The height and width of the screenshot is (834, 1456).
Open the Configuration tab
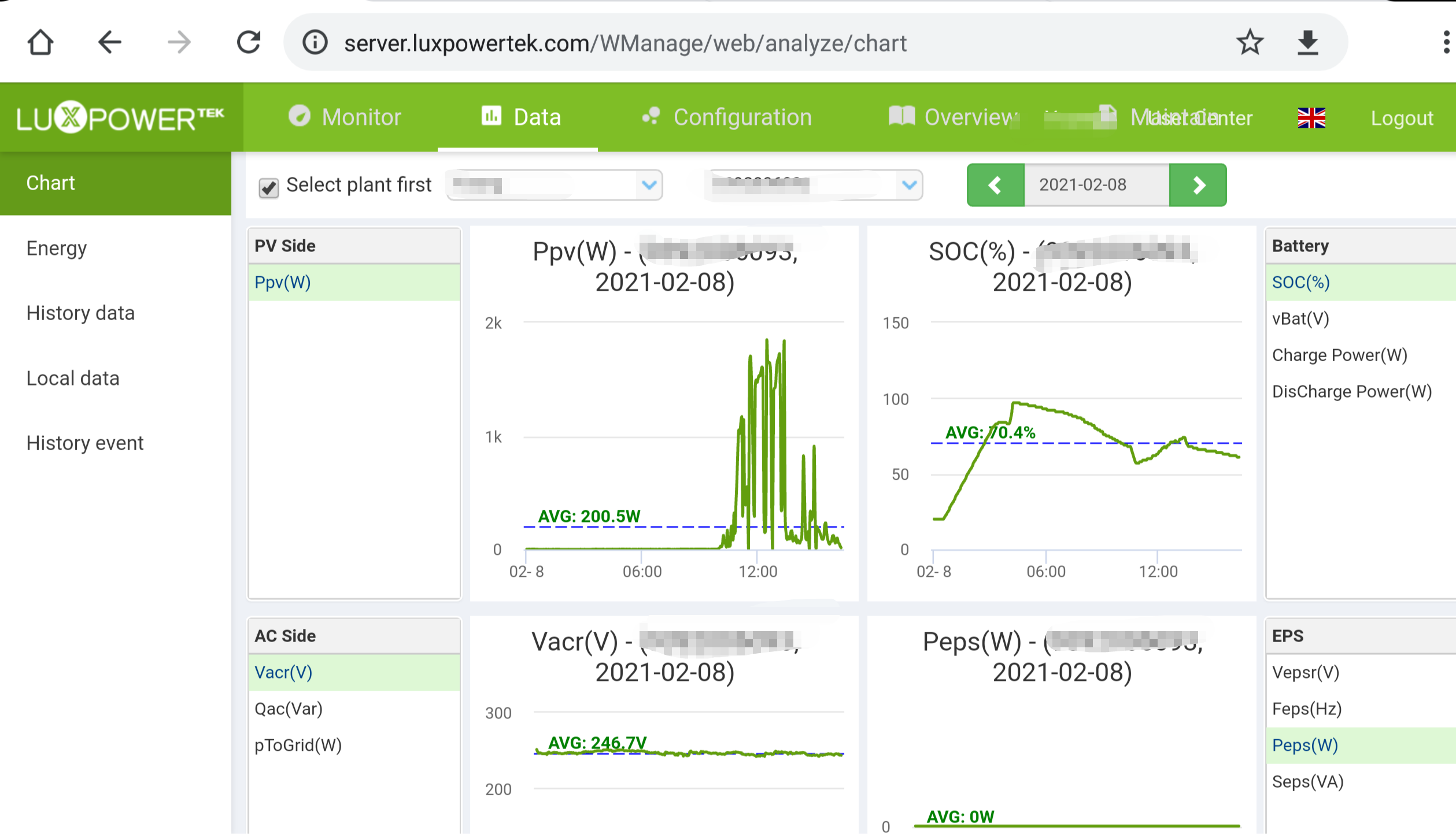[x=727, y=117]
